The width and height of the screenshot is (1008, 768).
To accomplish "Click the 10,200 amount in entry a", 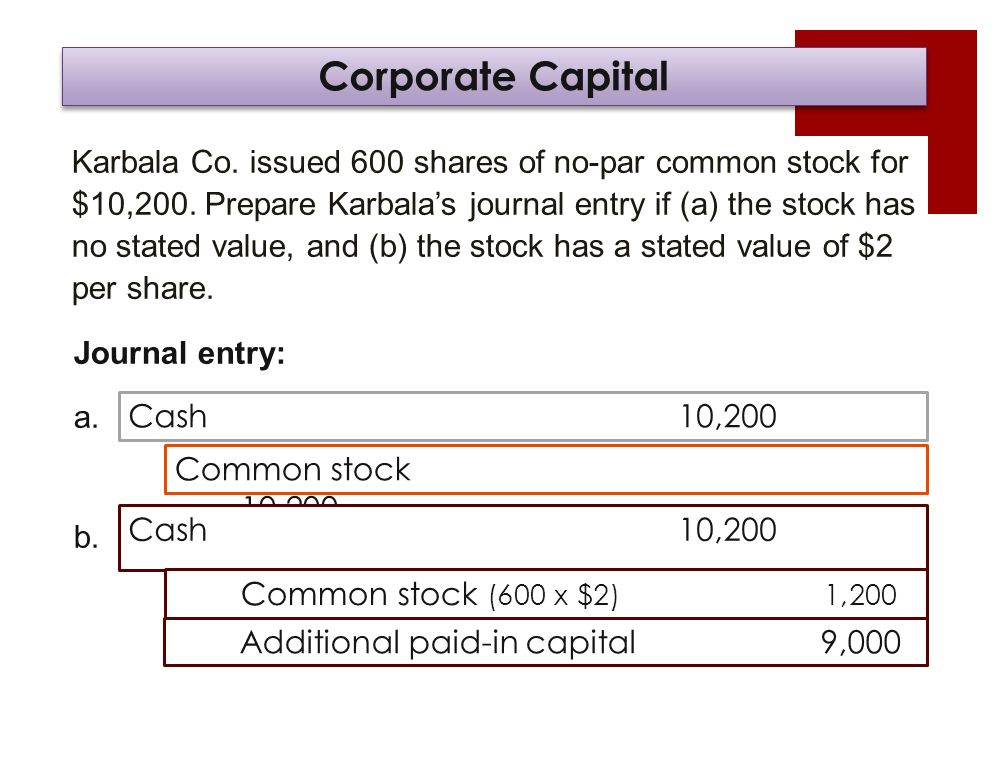I will point(728,416).
